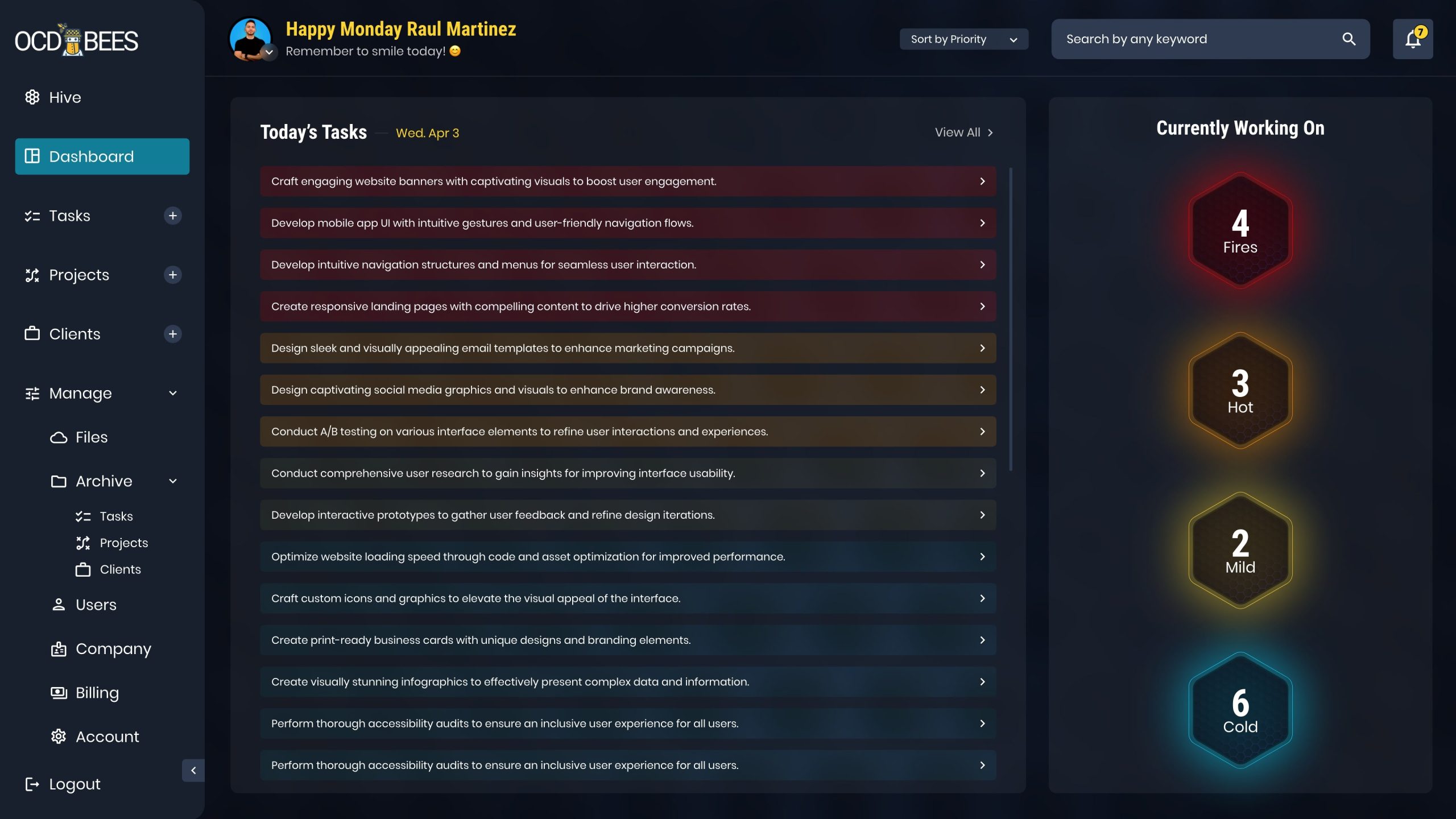Click the notification bell icon
This screenshot has height=819, width=1456.
click(1412, 39)
